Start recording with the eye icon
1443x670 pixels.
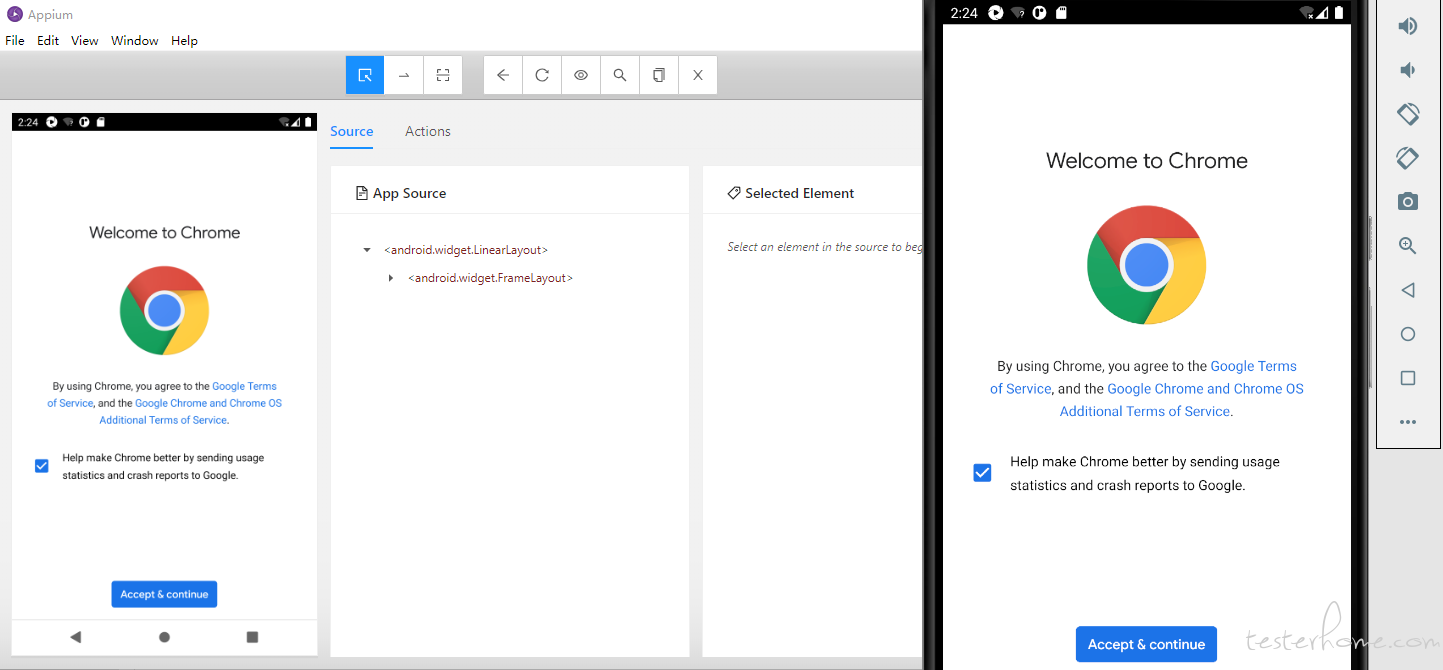pos(581,75)
